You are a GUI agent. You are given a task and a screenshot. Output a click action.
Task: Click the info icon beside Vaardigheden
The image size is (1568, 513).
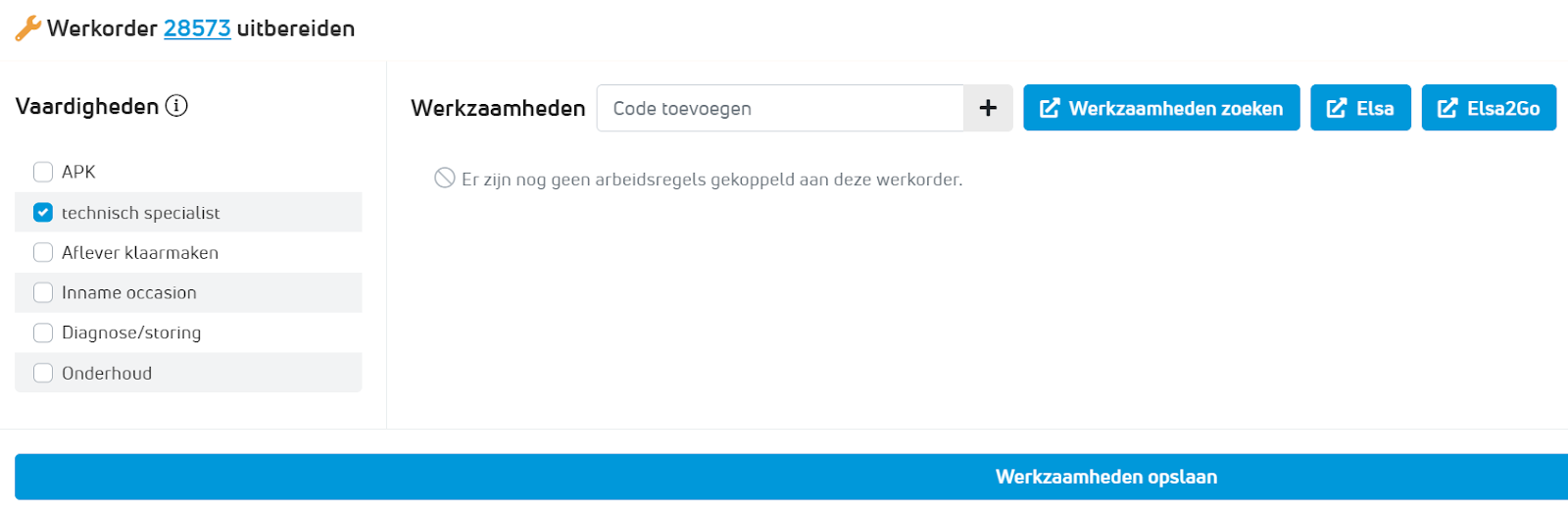click(176, 106)
